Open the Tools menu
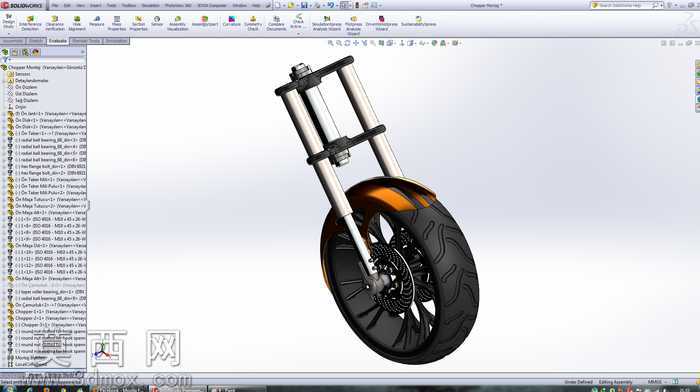The width and height of the screenshot is (700, 392). [x=111, y=5]
